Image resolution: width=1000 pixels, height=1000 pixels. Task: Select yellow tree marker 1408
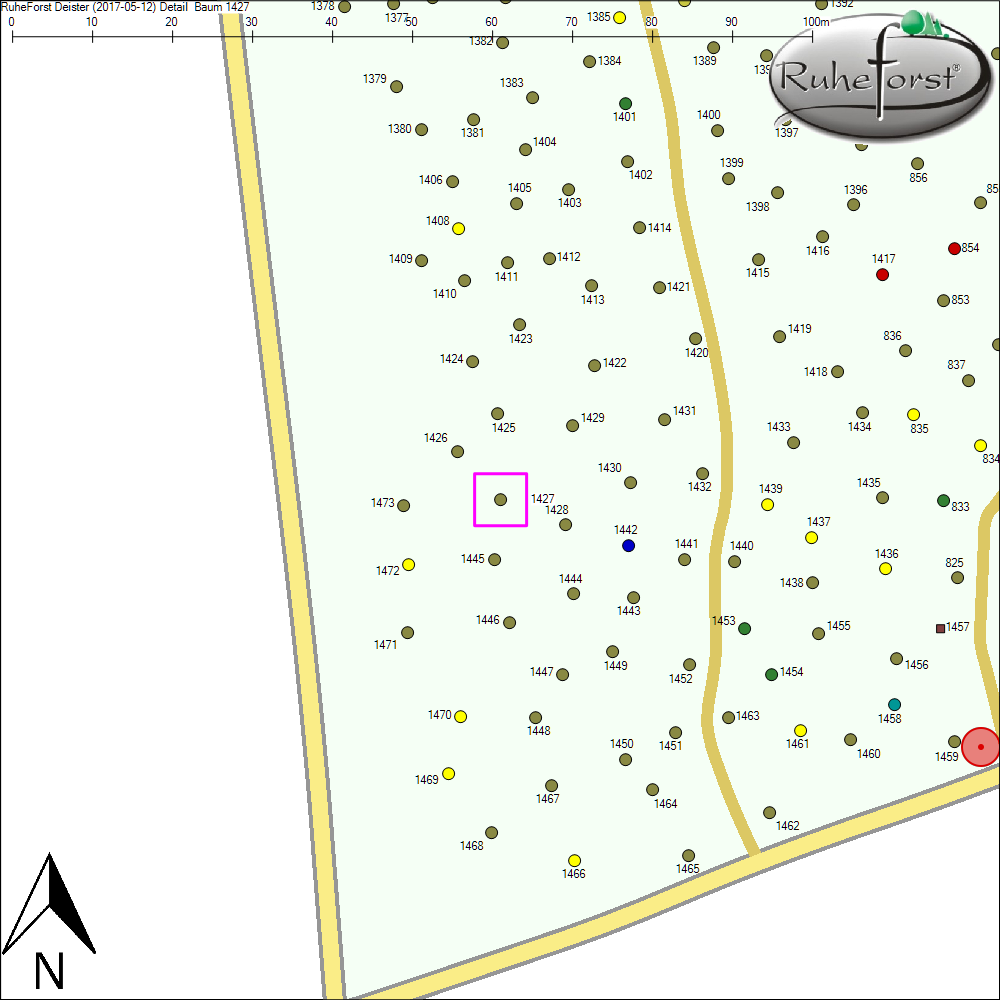(x=459, y=228)
